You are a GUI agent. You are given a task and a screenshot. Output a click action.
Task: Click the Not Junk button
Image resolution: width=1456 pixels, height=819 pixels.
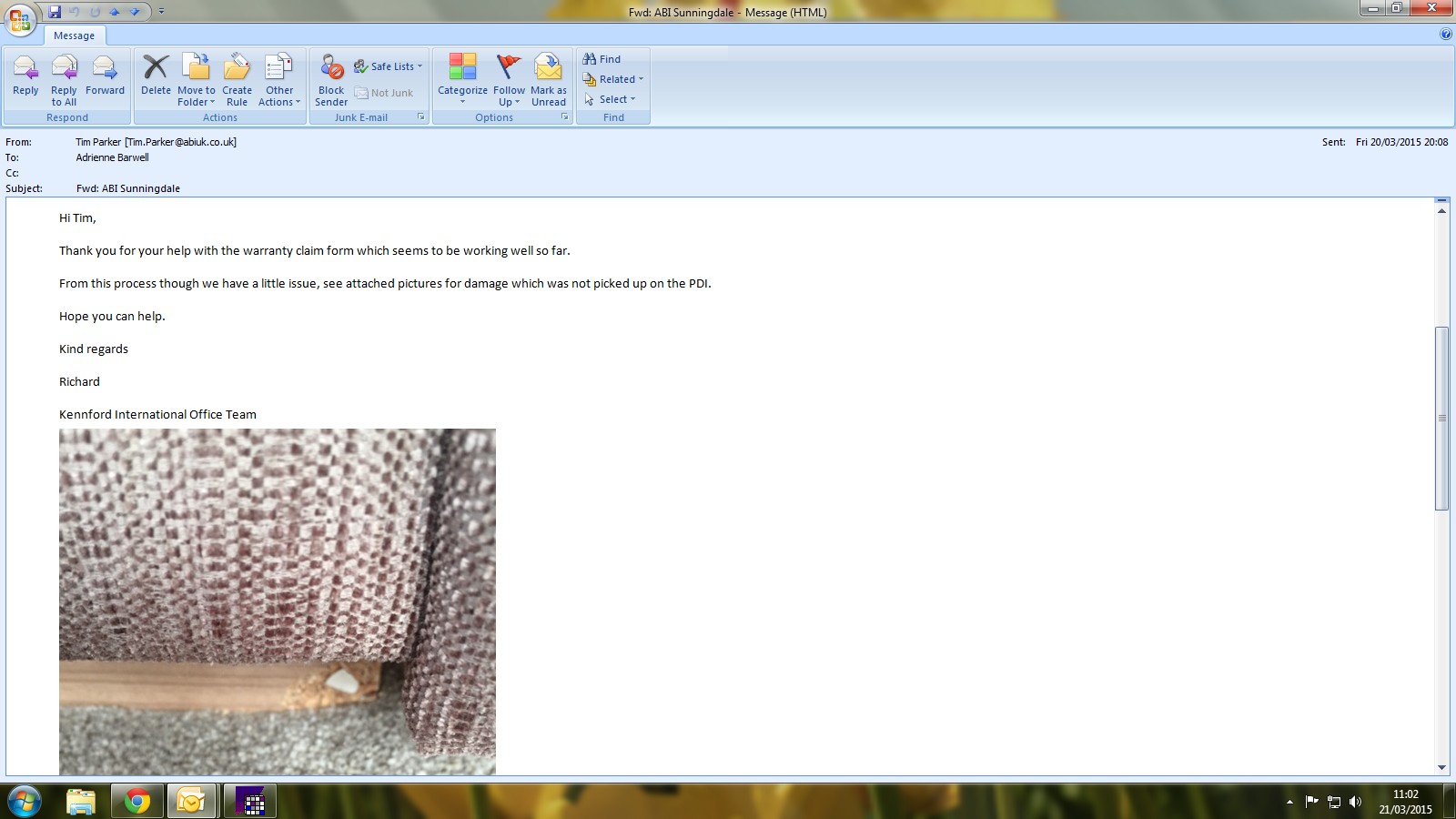(x=384, y=93)
